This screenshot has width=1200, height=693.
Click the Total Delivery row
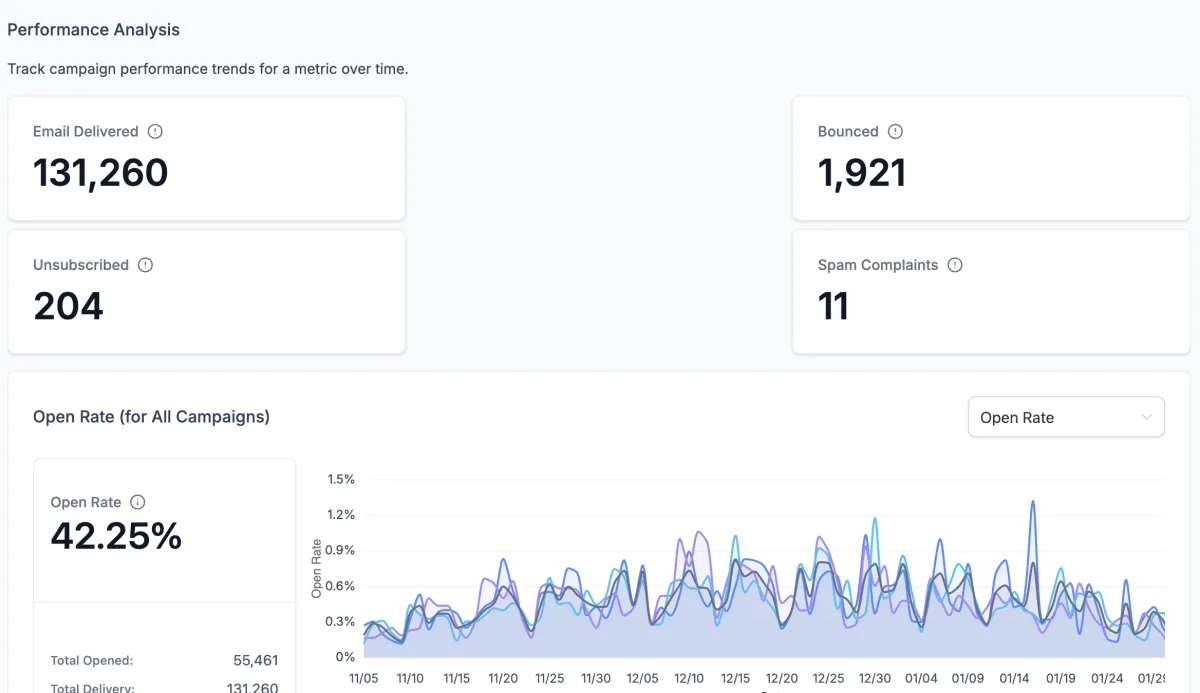coord(164,687)
